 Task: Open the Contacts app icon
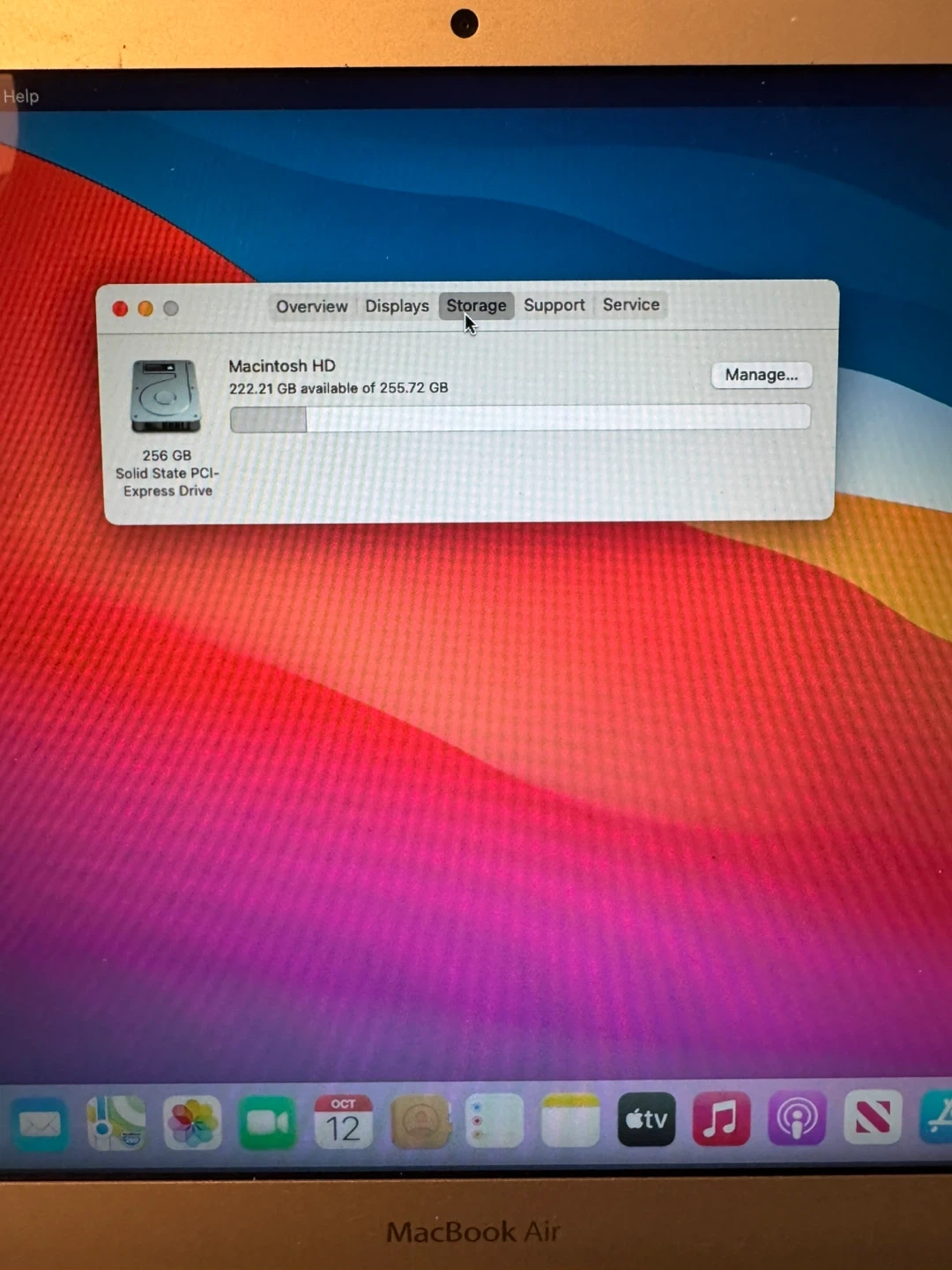pos(420,1122)
